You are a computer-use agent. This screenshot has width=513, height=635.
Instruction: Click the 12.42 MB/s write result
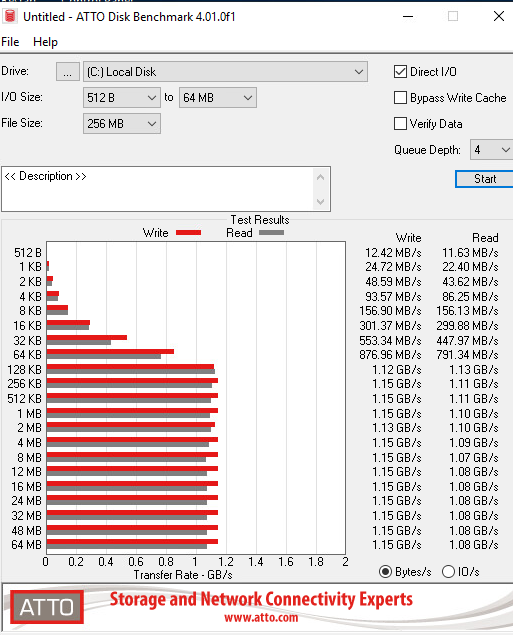(393, 253)
